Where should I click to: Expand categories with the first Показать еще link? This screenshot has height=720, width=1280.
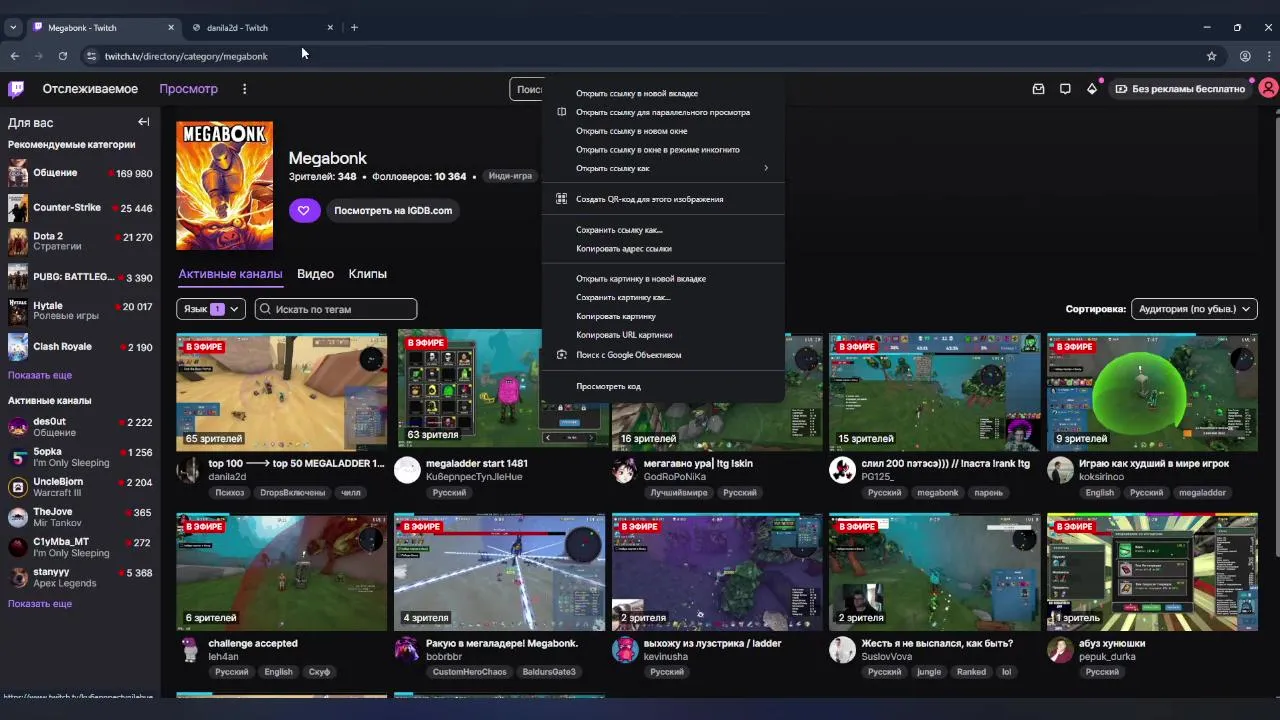[40, 375]
